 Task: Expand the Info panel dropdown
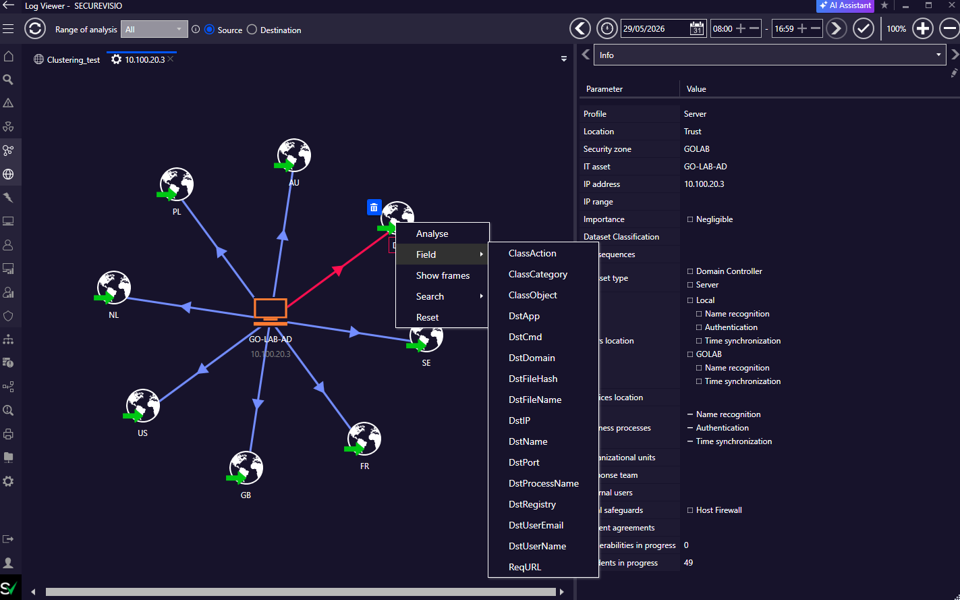click(x=770, y=55)
